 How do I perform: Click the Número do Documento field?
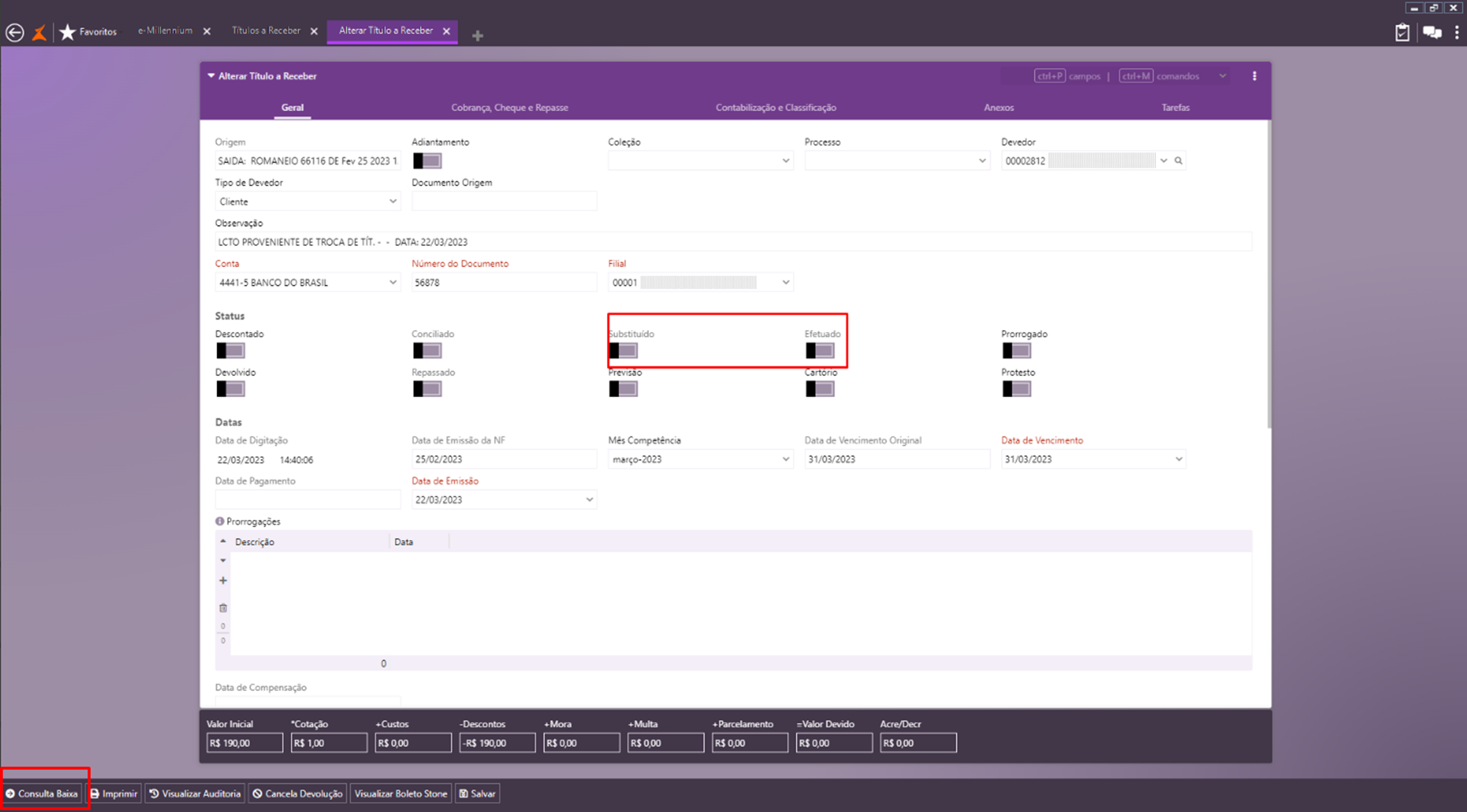[x=503, y=282]
